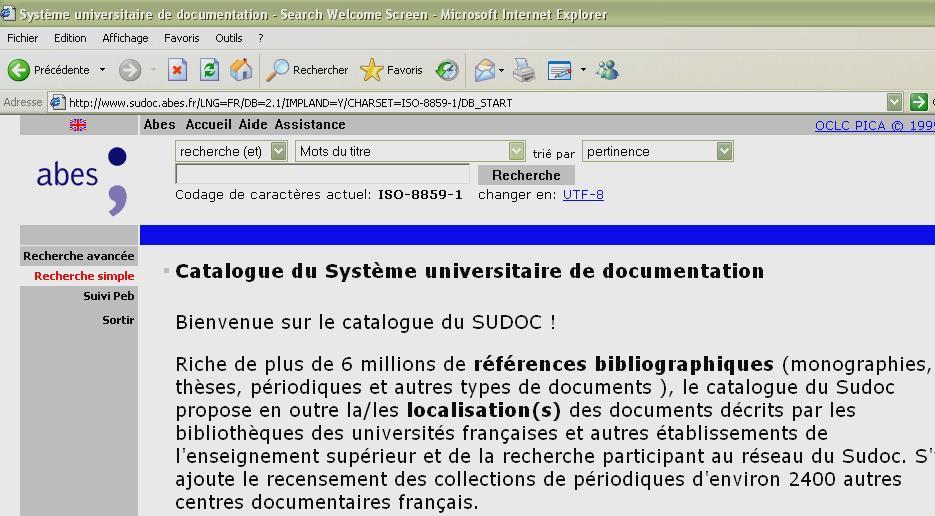Open the Outils menu
Screen dimensions: 935x516
pyautogui.click(x=229, y=38)
